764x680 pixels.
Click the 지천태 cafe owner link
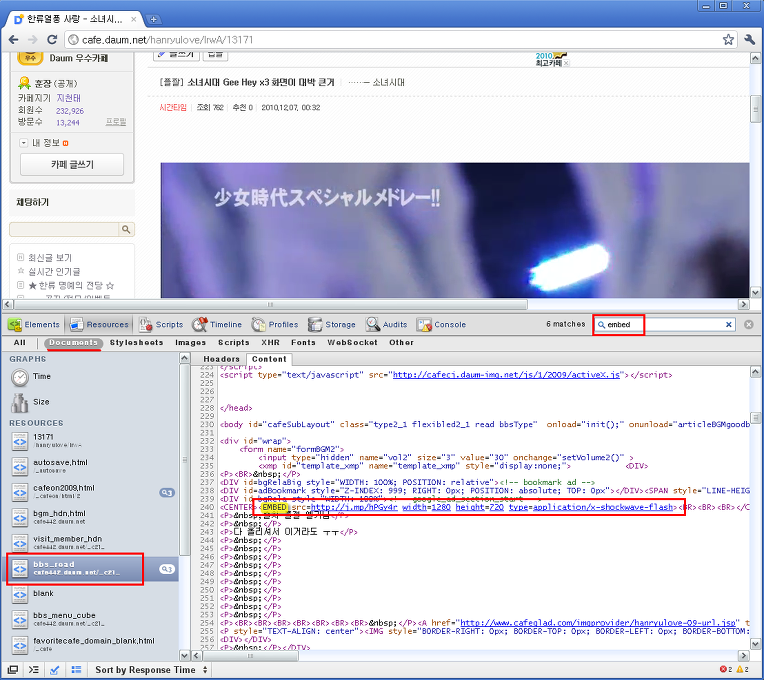tap(69, 98)
